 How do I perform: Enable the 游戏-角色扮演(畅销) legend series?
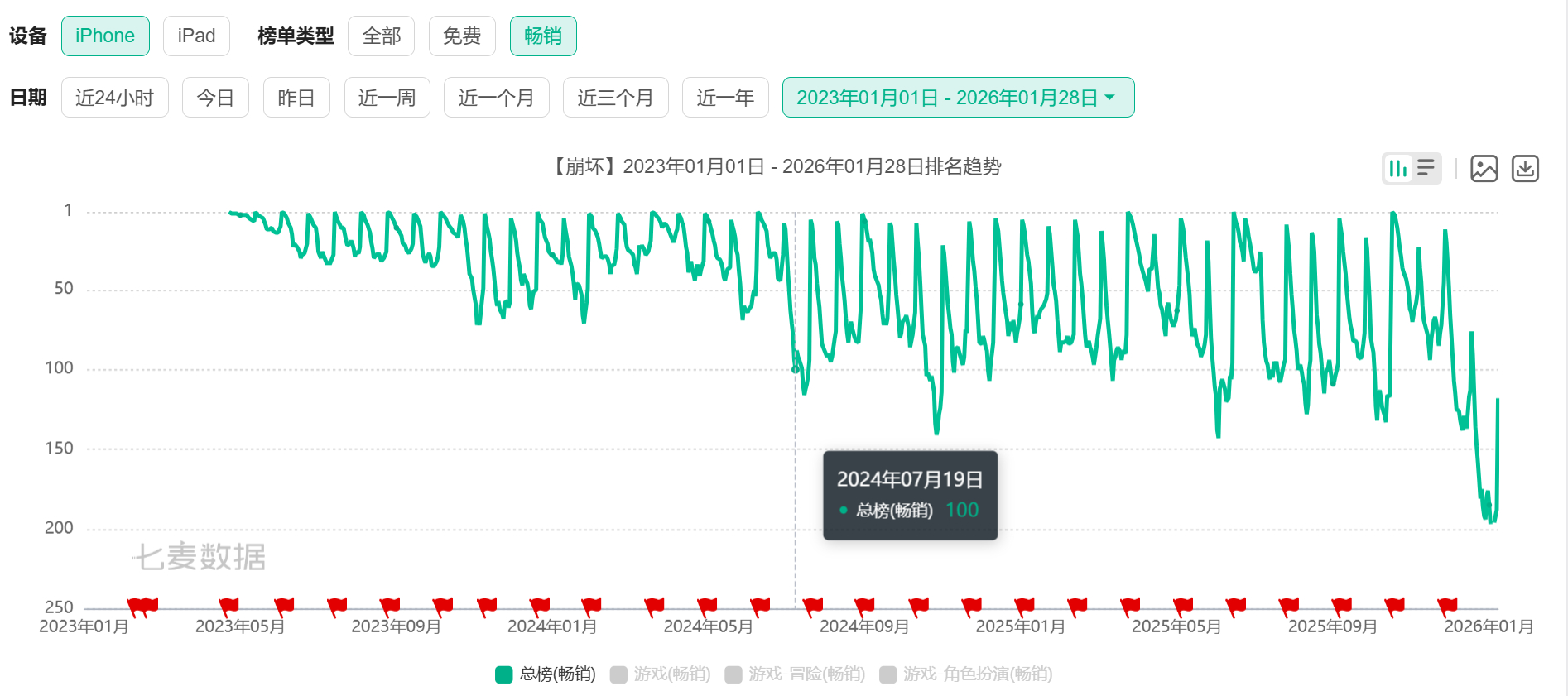click(966, 674)
